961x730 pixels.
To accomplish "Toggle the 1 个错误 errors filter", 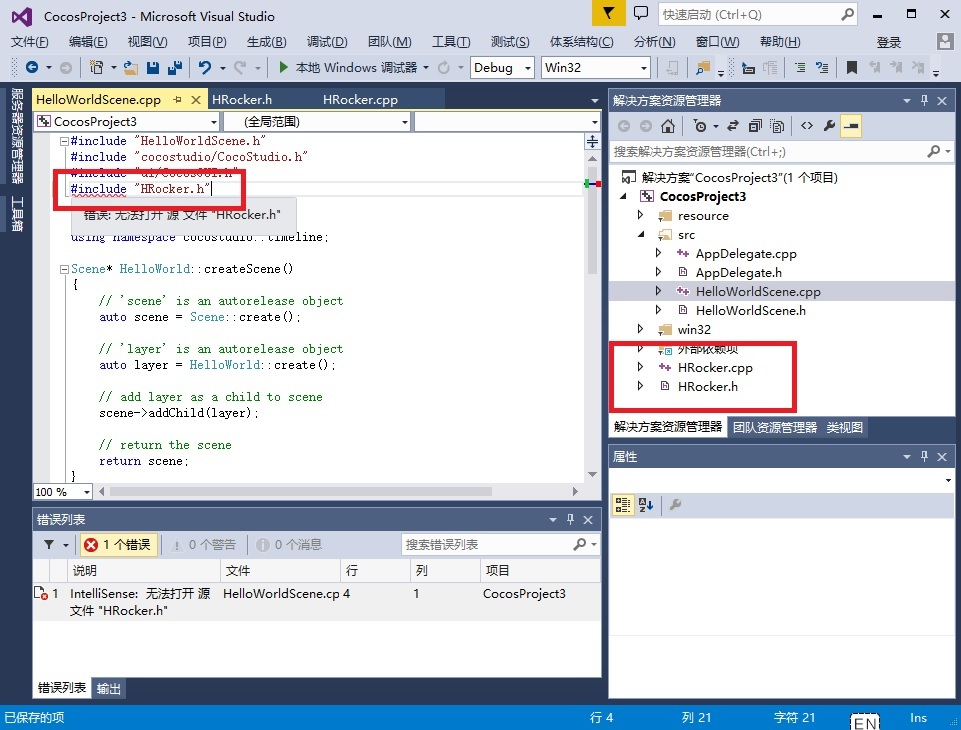I will pyautogui.click(x=119, y=545).
